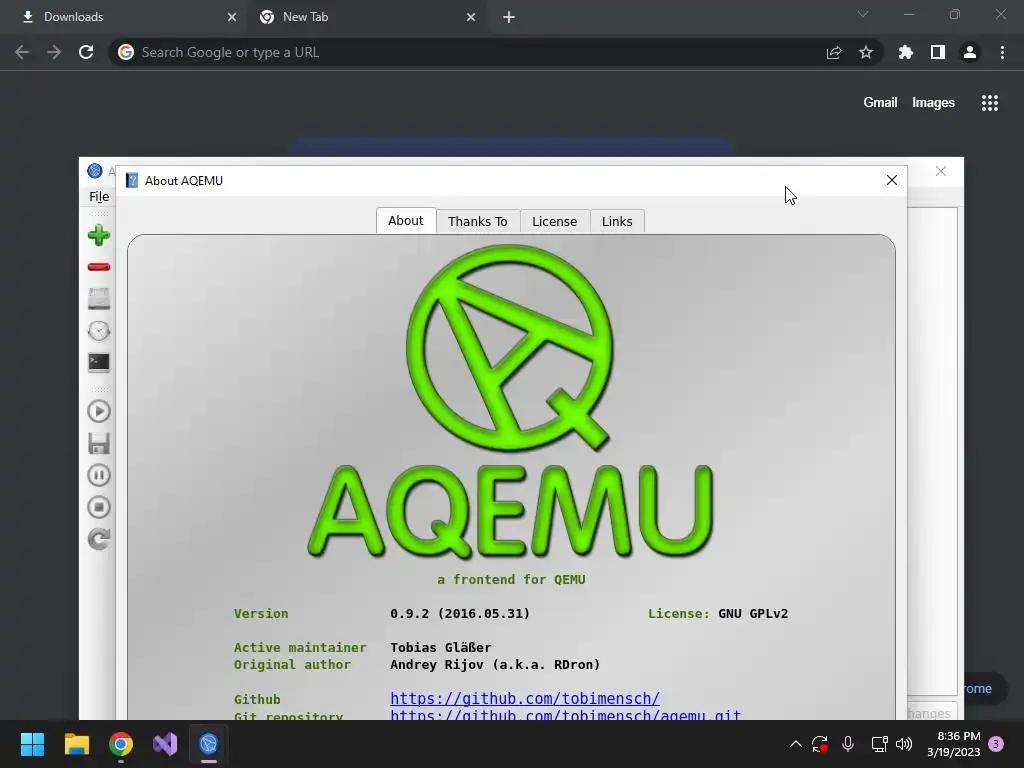The width and height of the screenshot is (1024, 768).
Task: Show hidden system tray icons
Action: point(795,744)
